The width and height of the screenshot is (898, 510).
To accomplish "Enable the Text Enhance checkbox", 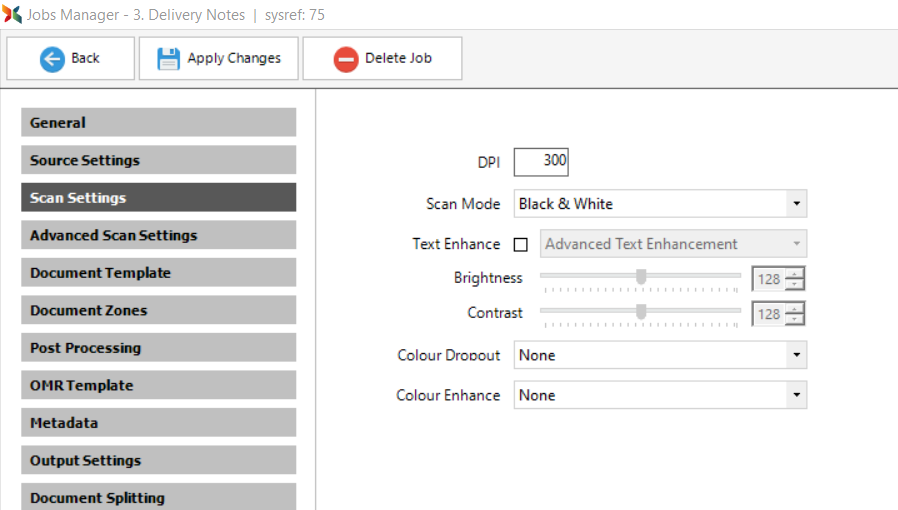I will pos(521,245).
